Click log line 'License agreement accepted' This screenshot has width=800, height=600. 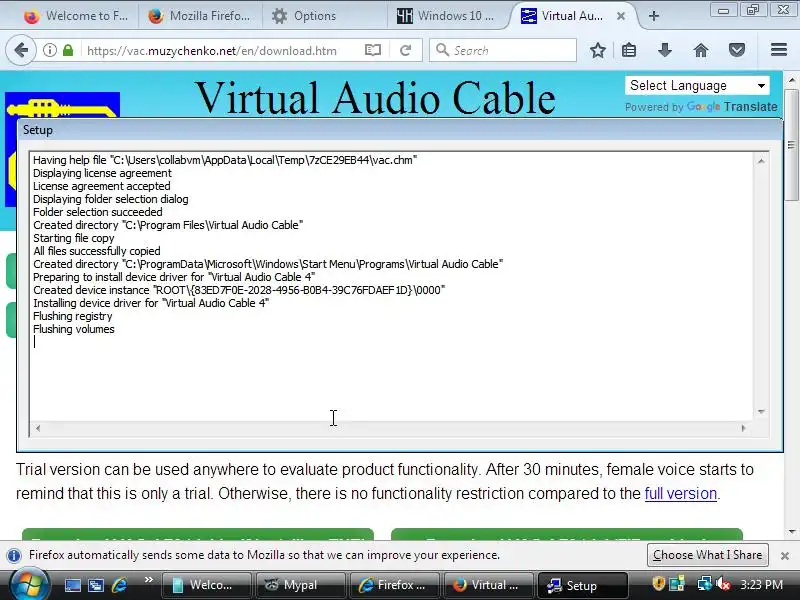point(102,186)
